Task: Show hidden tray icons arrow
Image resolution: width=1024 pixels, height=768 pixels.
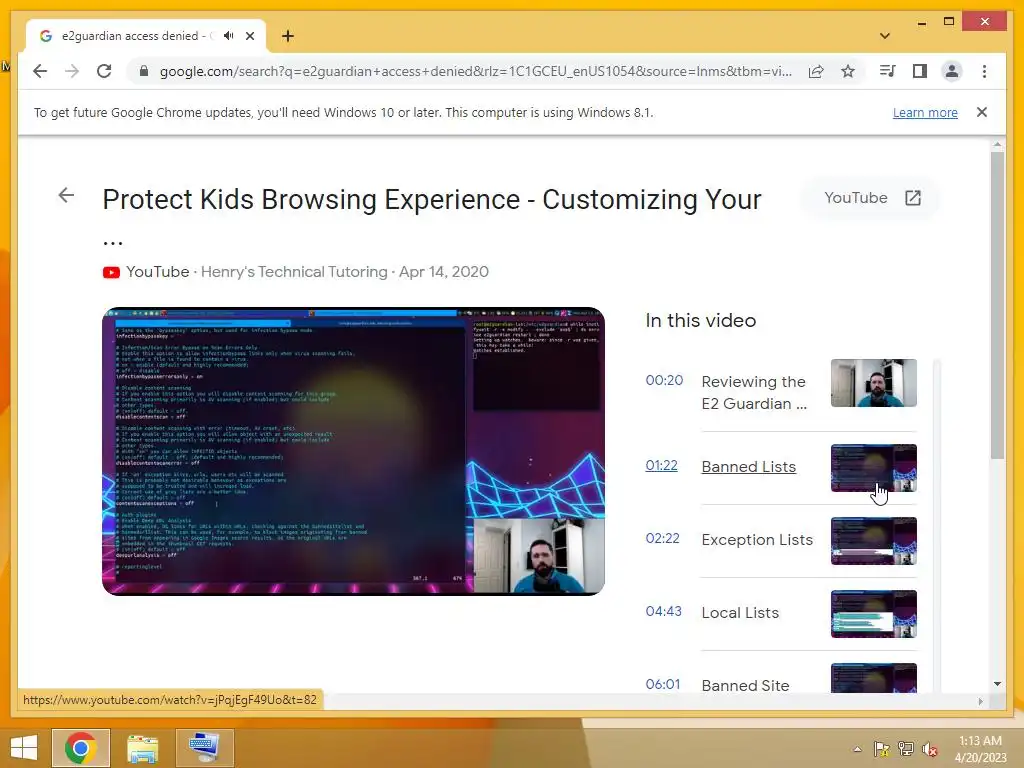Action: click(x=857, y=749)
